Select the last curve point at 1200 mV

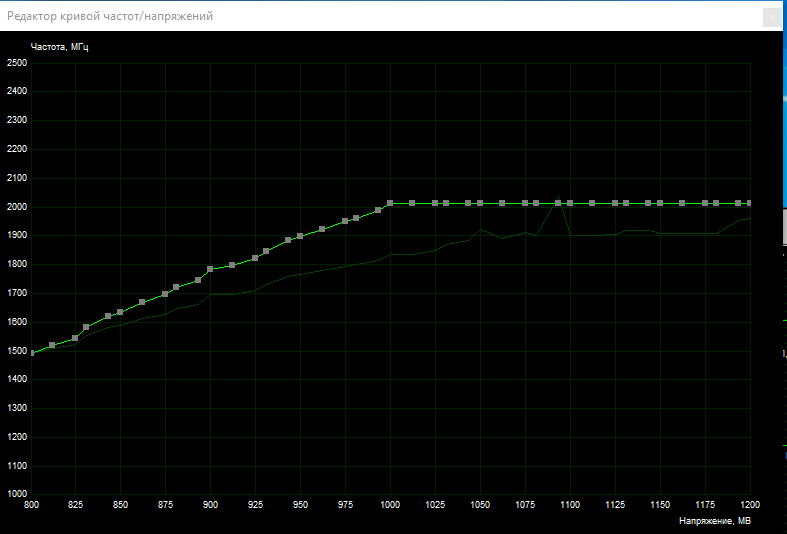[x=749, y=203]
